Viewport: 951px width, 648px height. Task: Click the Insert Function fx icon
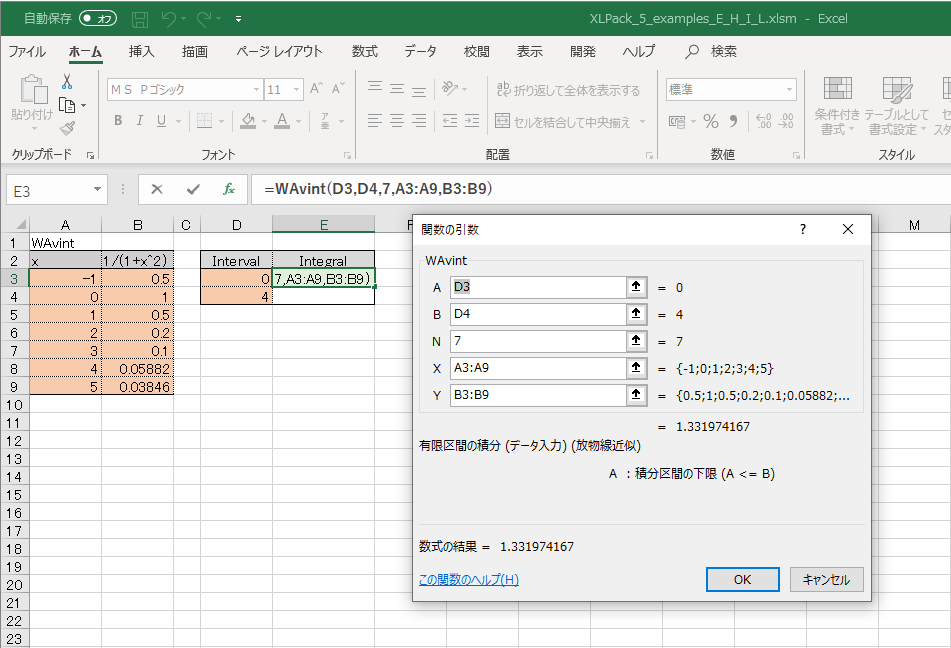(228, 189)
